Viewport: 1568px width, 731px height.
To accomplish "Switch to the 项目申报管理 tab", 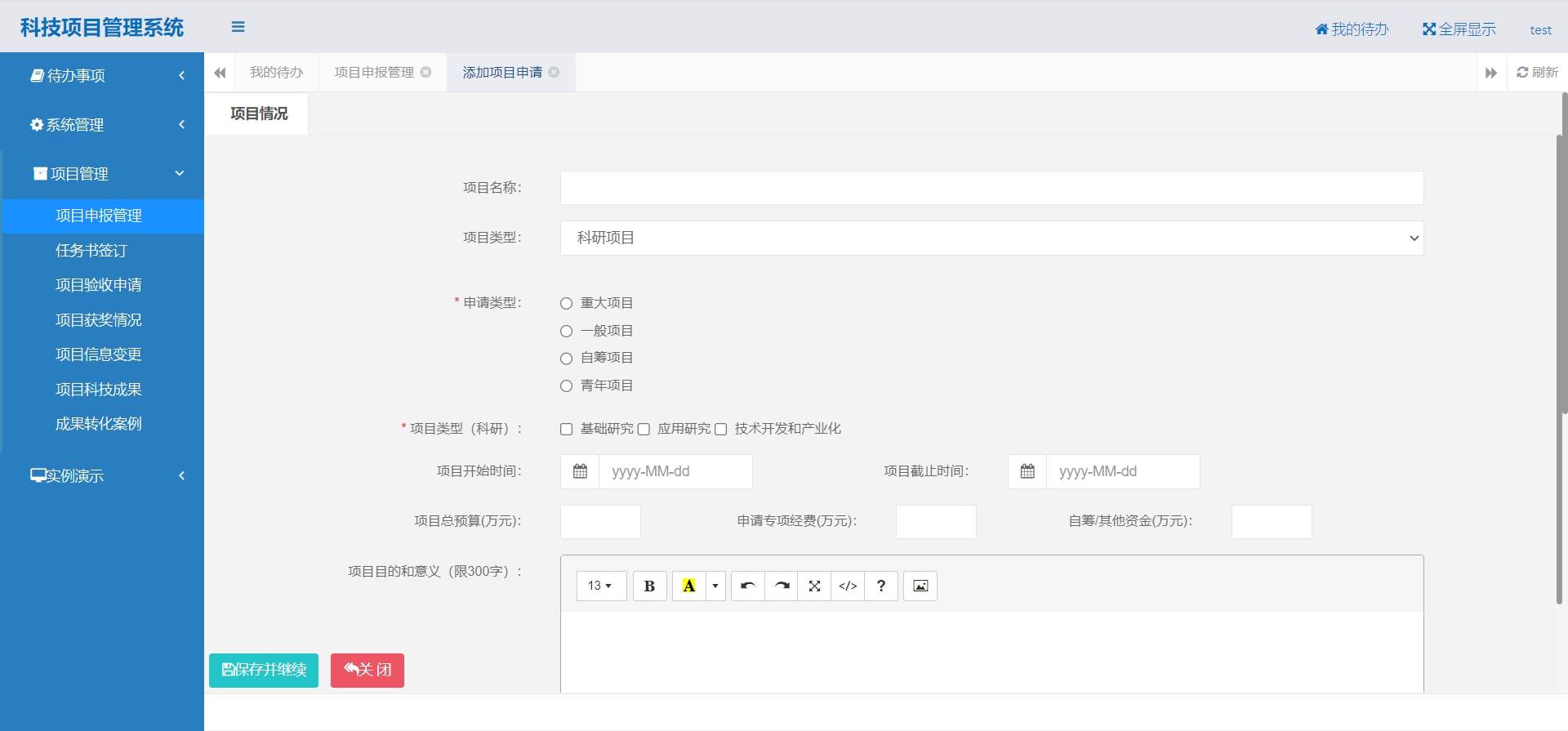I will [x=375, y=73].
